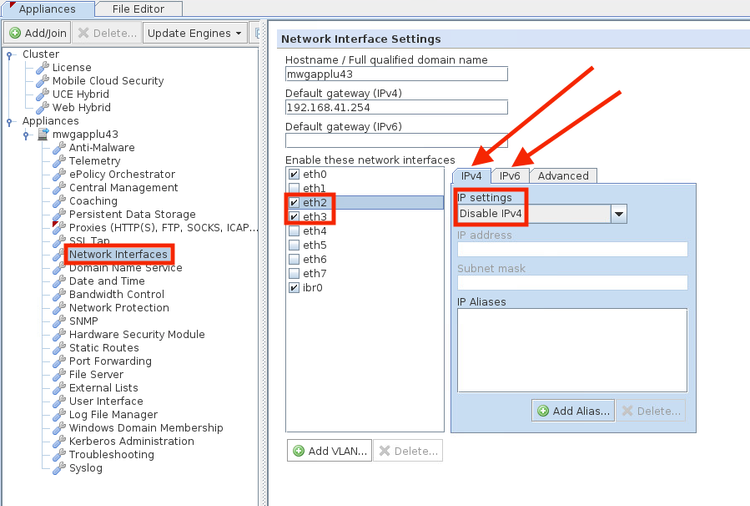Select Troubleshooting in the tree
Viewport: 750px width, 506px height.
click(111, 454)
